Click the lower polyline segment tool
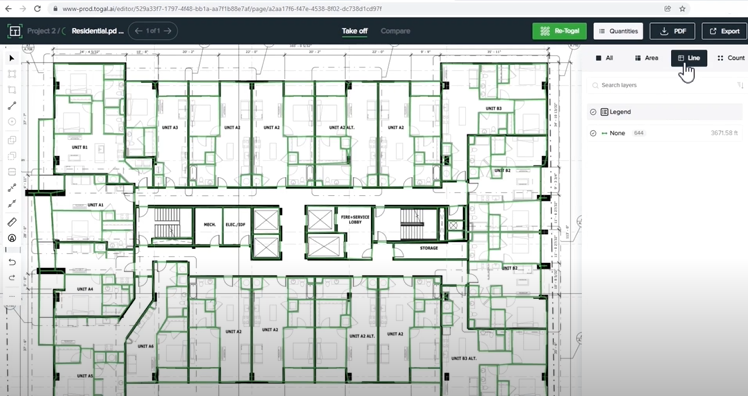The image size is (748, 396). click(12, 204)
